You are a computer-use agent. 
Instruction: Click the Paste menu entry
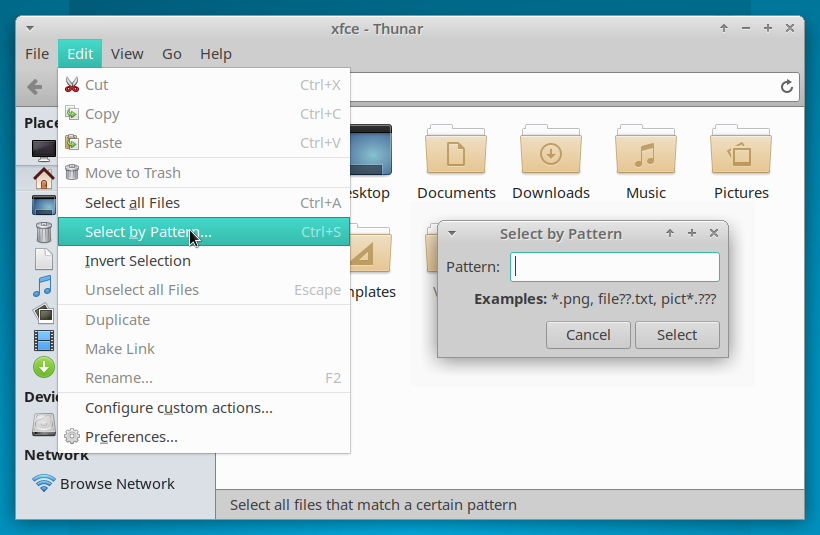point(204,143)
